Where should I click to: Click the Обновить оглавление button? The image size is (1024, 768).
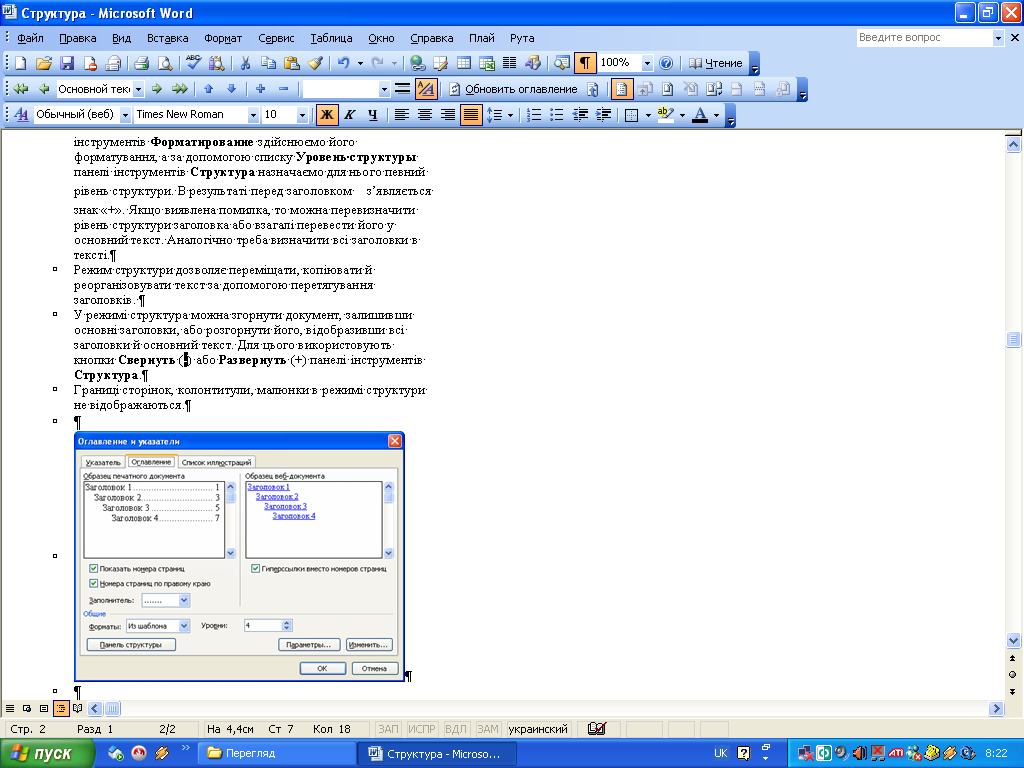[514, 89]
